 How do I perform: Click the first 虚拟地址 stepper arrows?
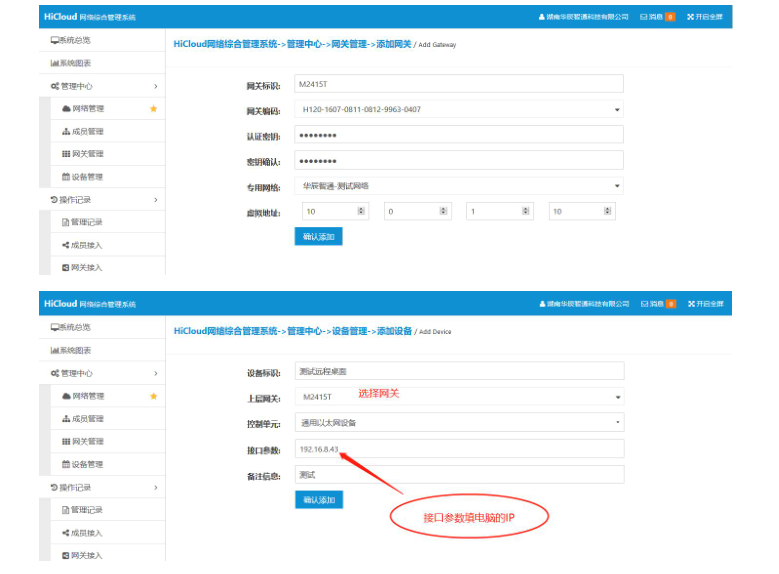click(361, 211)
